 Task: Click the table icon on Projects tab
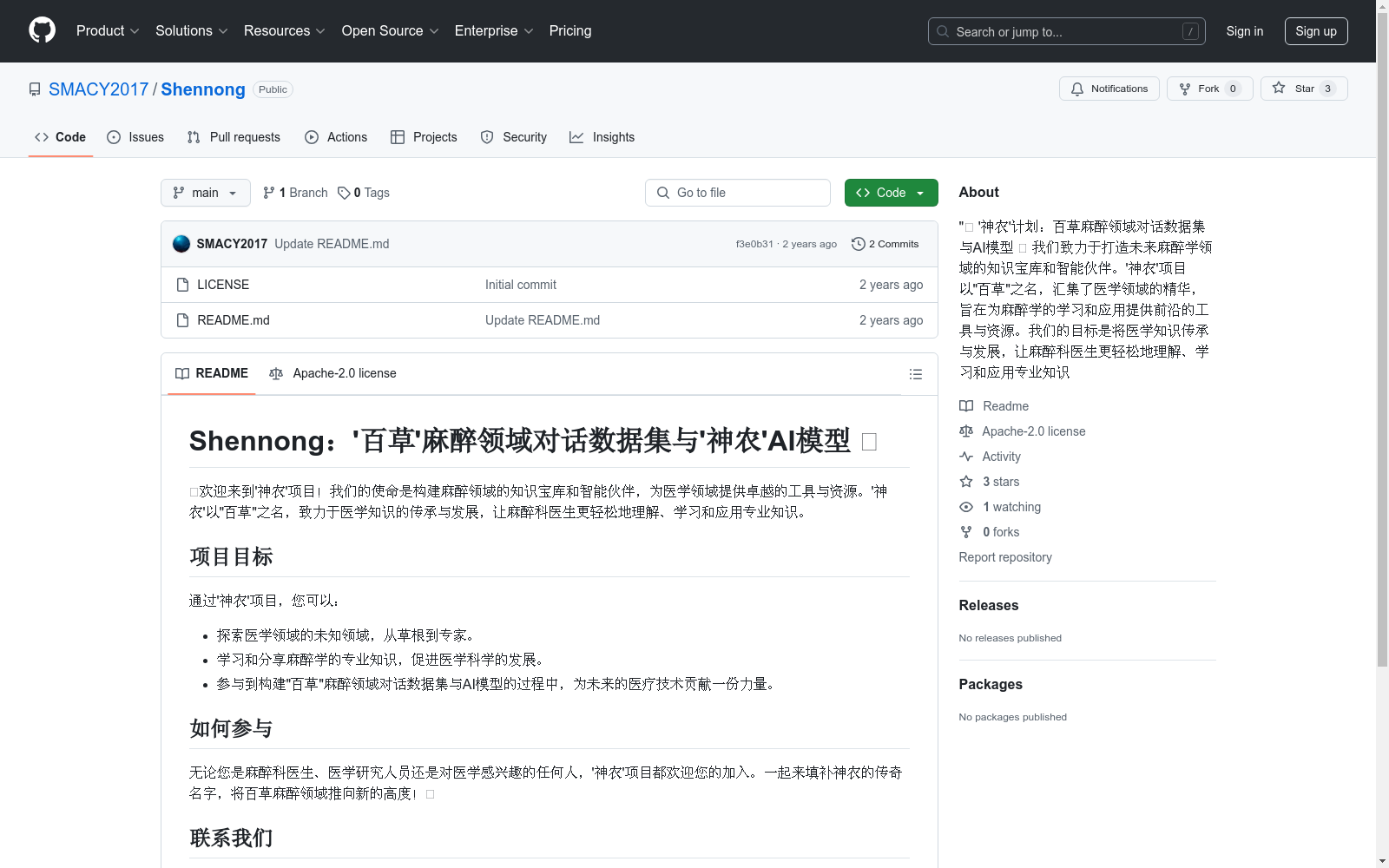coord(398,137)
